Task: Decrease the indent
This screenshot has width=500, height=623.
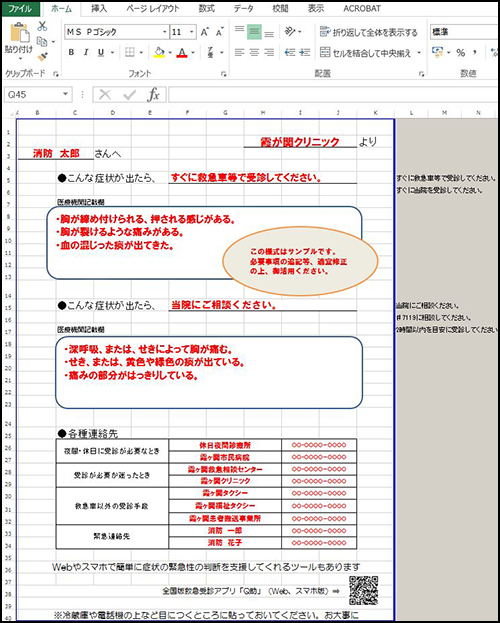Action: (290, 52)
